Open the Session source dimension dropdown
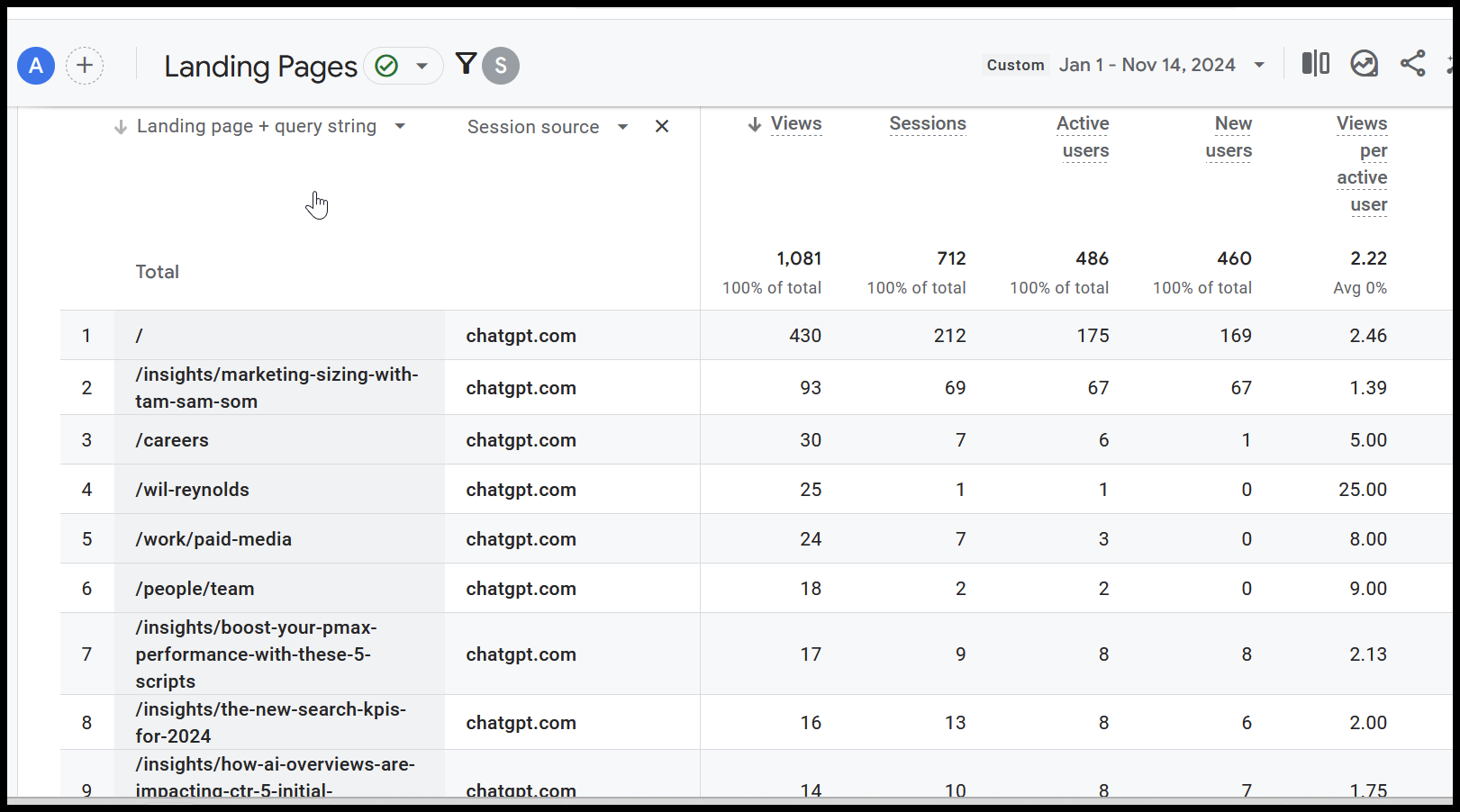 point(622,127)
